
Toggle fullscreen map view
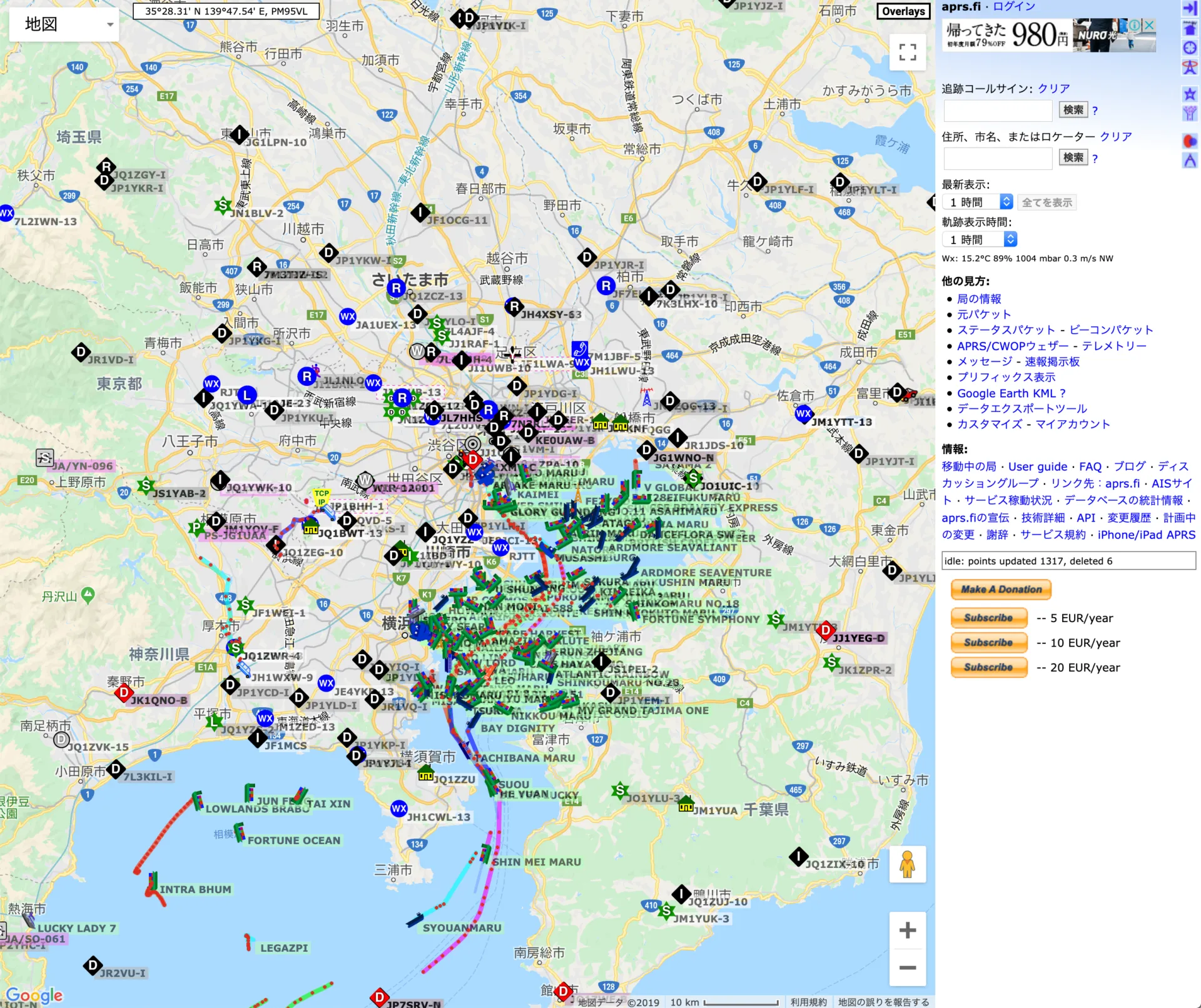point(908,52)
